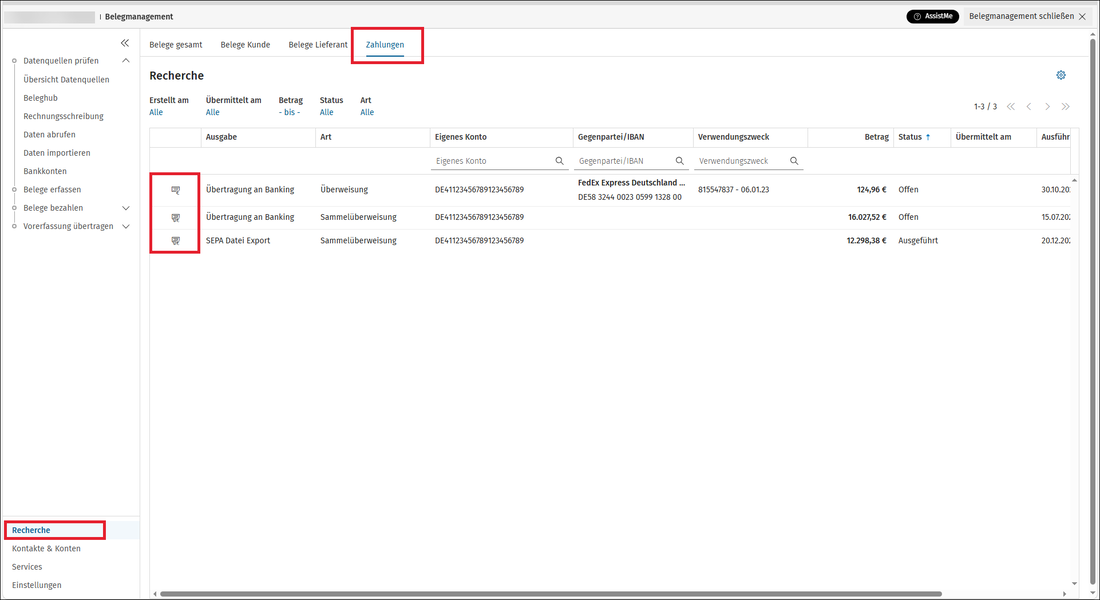Viewport: 1100px width, 600px height.
Task: Collapse sidebar with double chevron icon
Action: pyautogui.click(x=125, y=43)
